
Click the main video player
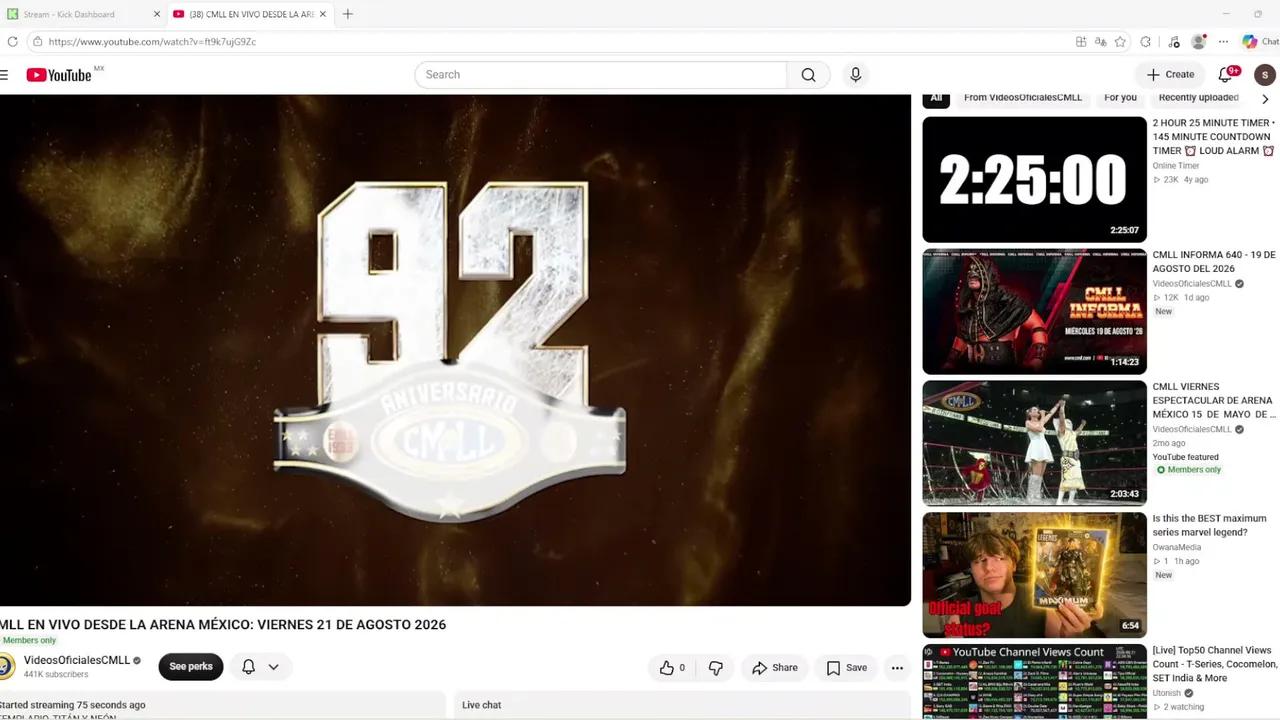tap(455, 350)
